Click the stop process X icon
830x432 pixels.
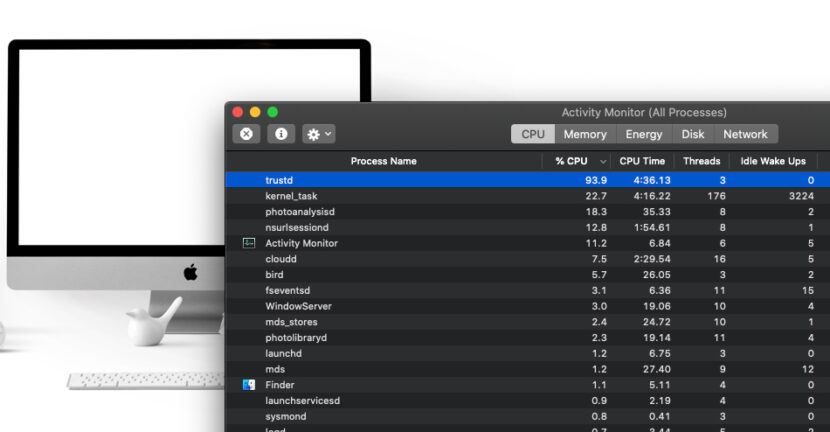pos(246,134)
